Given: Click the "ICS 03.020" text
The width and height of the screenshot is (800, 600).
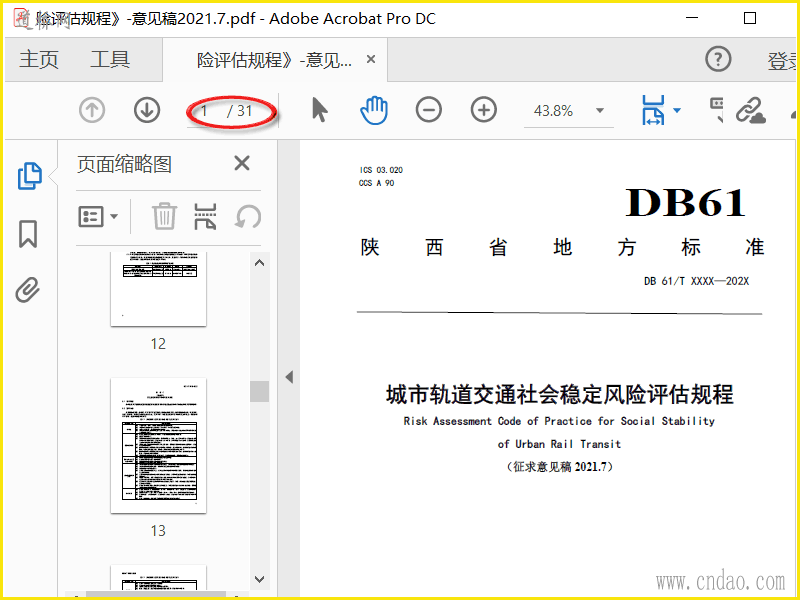Looking at the screenshot, I should 381,170.
